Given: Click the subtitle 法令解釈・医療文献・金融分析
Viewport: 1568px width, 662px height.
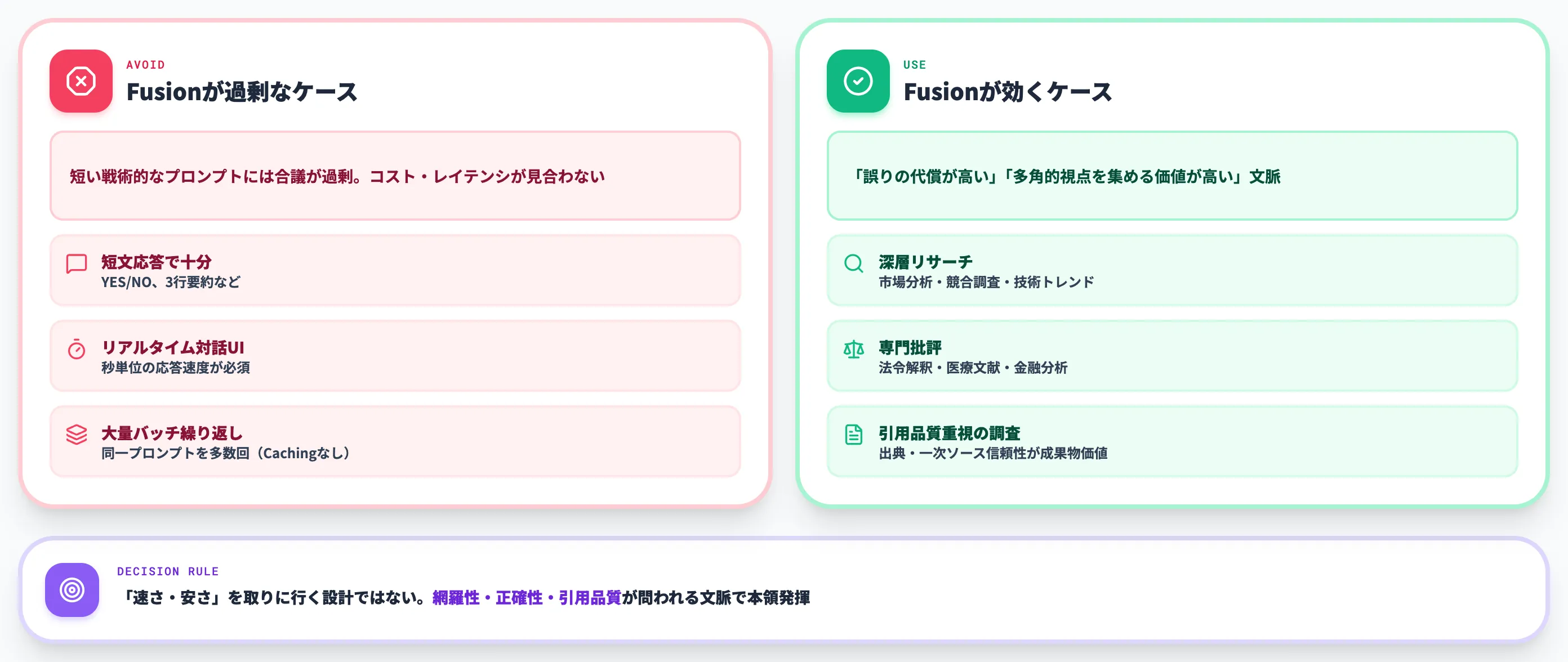Looking at the screenshot, I should tap(973, 368).
